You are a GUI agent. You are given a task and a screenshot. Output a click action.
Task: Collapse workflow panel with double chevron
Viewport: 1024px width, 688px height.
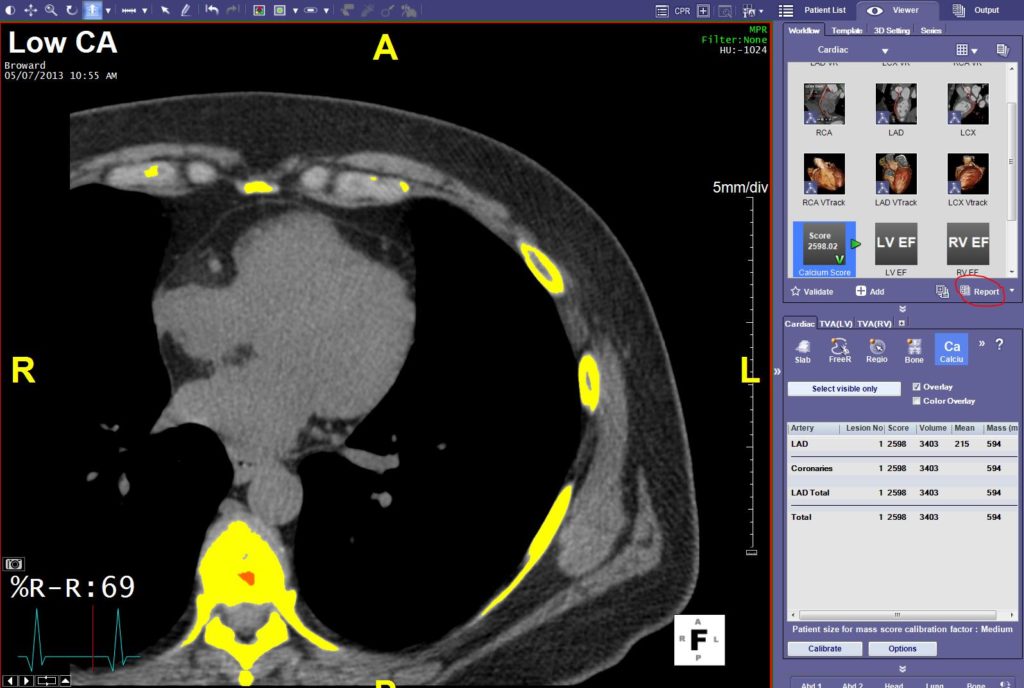(x=903, y=309)
